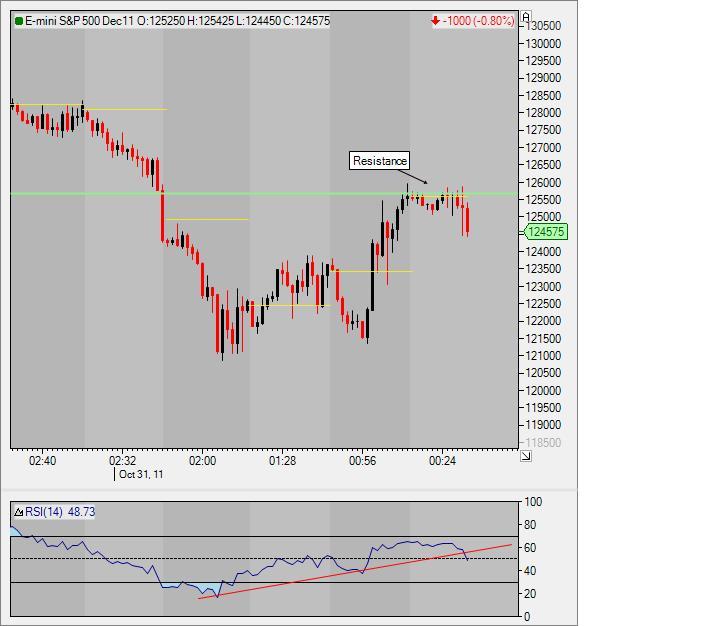Click the RSI(14) 48.73 indicator label
720x626 pixels.
60,512
